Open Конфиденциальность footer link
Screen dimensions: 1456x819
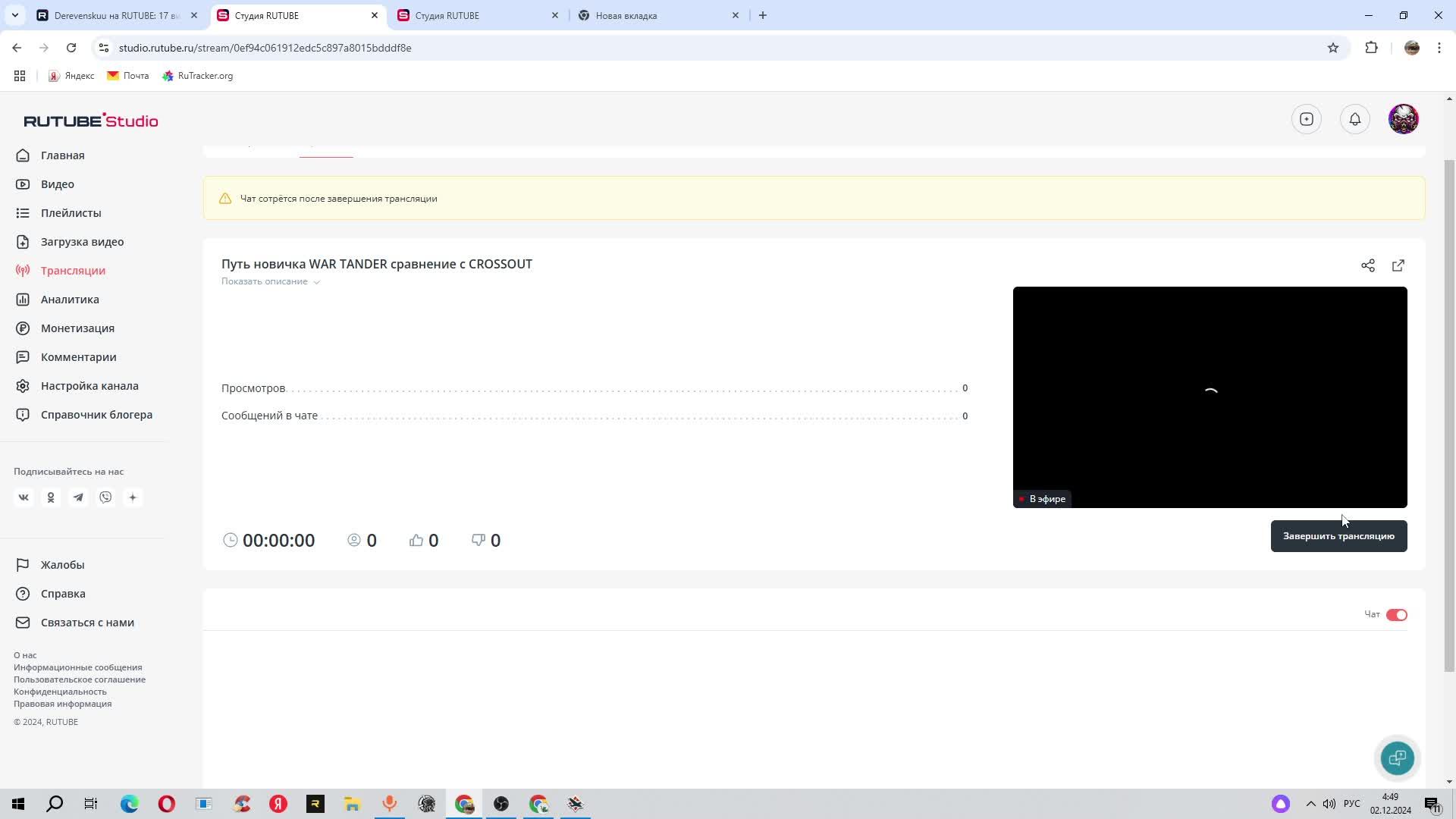(x=60, y=692)
